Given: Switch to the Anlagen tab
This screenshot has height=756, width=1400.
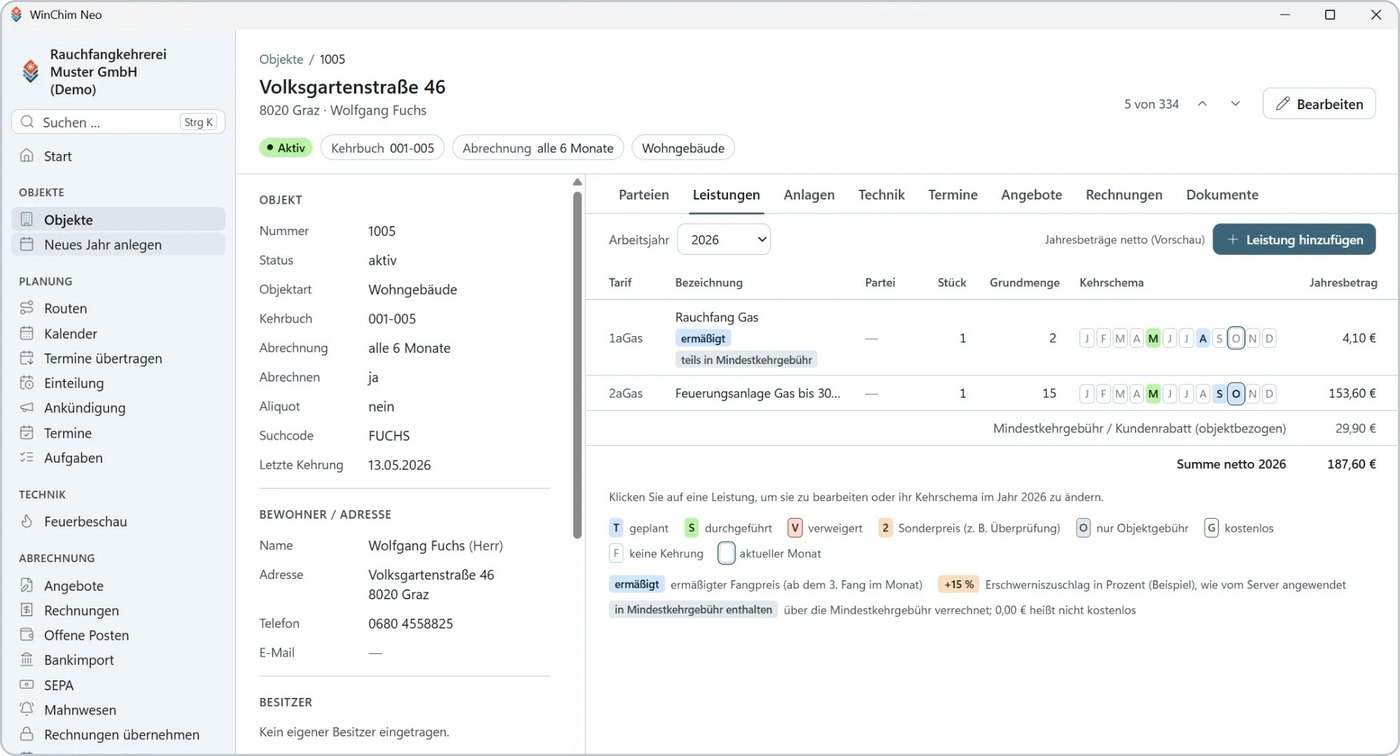Looking at the screenshot, I should pos(809,195).
